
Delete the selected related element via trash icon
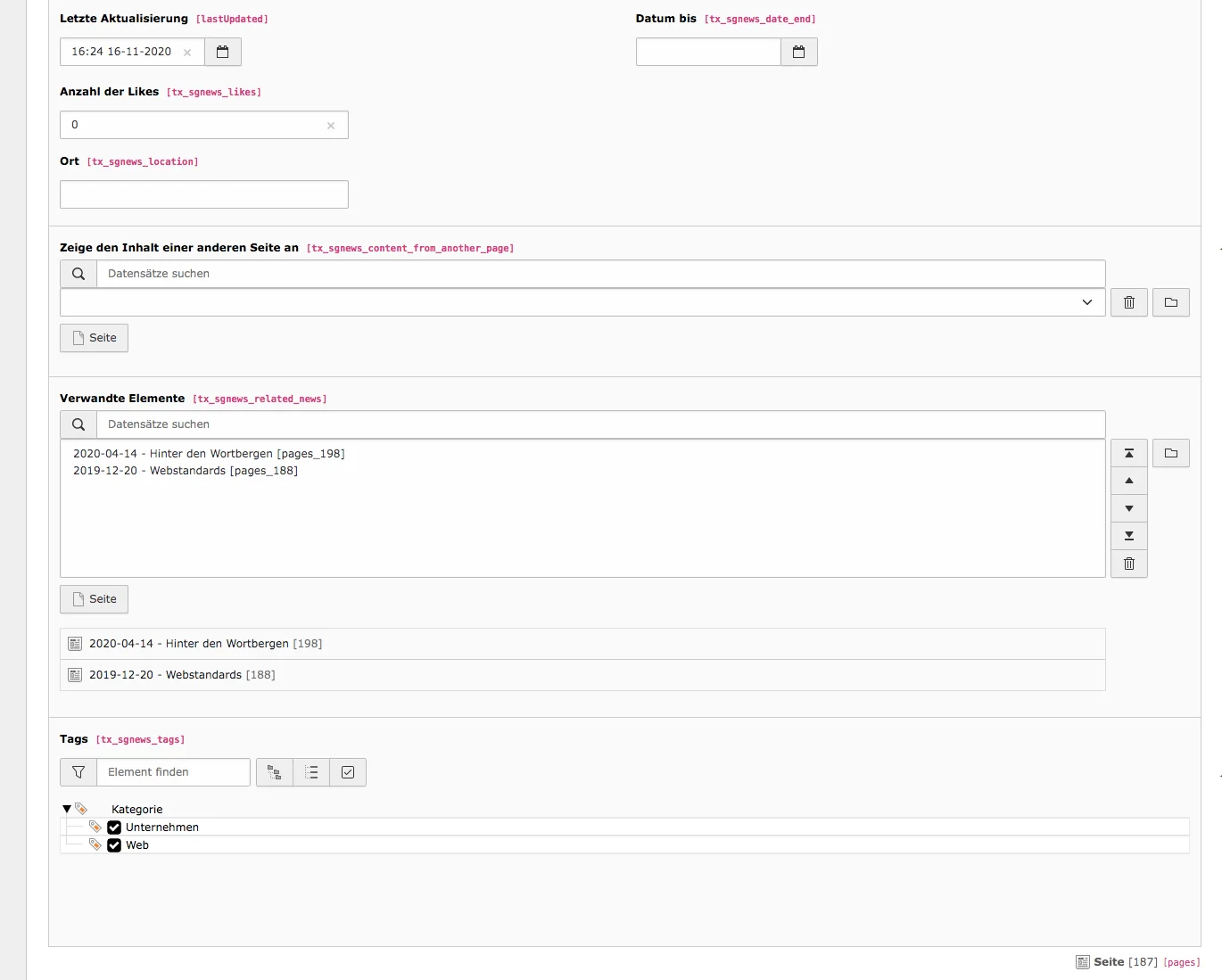coord(1128,564)
